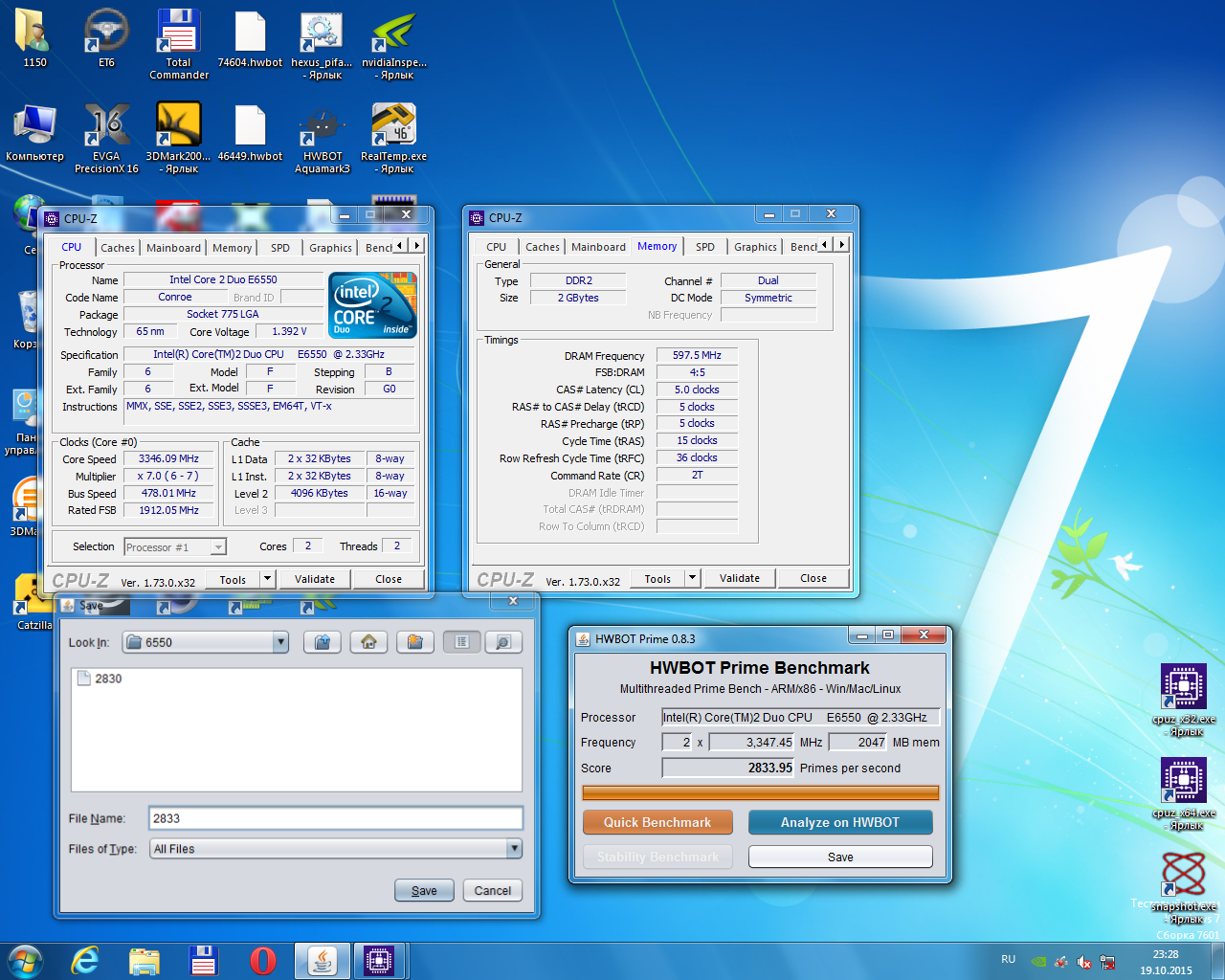Open CPU tab in memory CPU-Z window
This screenshot has height=980, width=1225.
[496, 247]
